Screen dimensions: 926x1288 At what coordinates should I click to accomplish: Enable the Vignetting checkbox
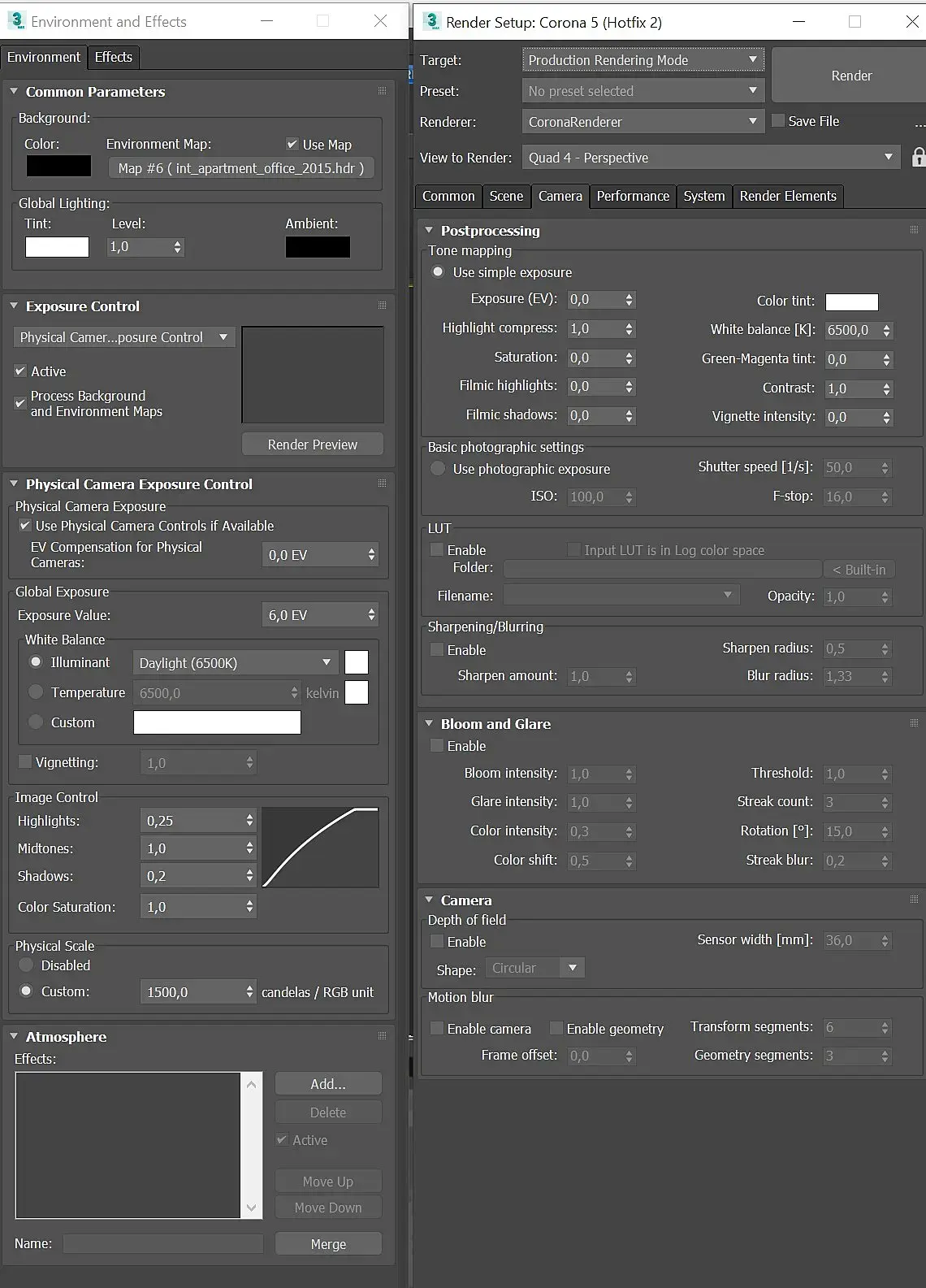click(x=25, y=762)
